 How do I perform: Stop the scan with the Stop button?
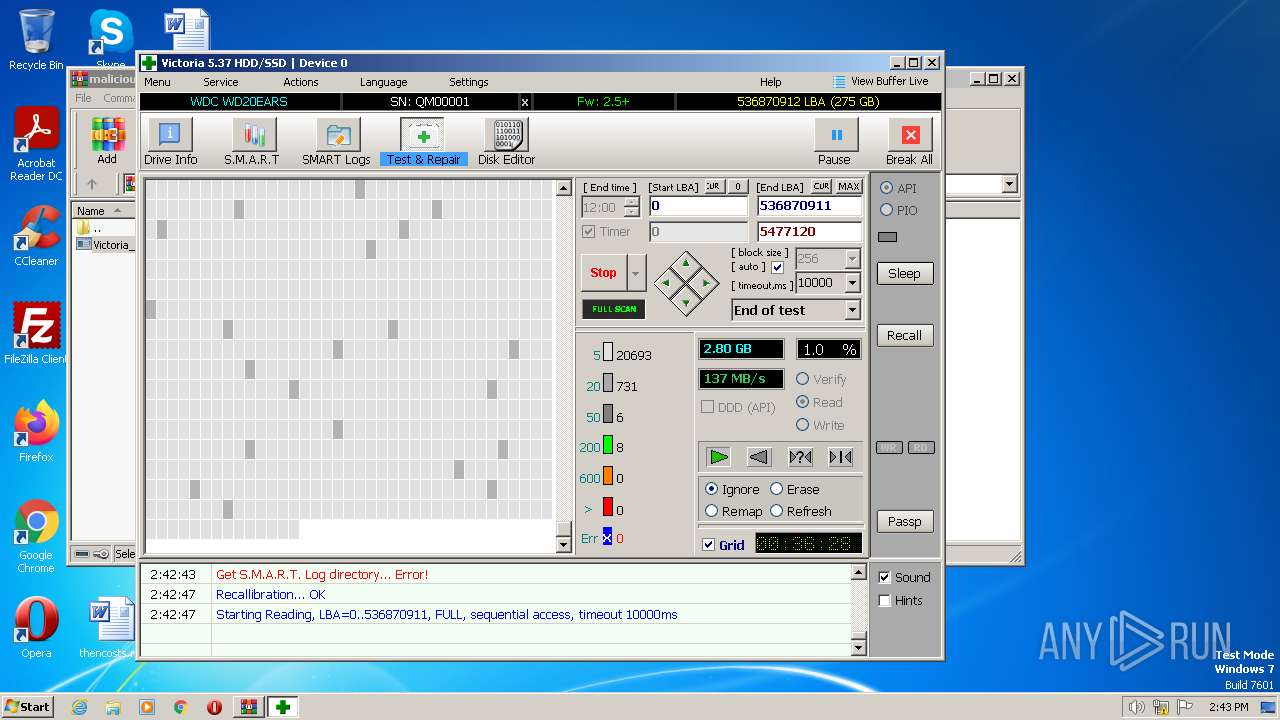click(603, 272)
